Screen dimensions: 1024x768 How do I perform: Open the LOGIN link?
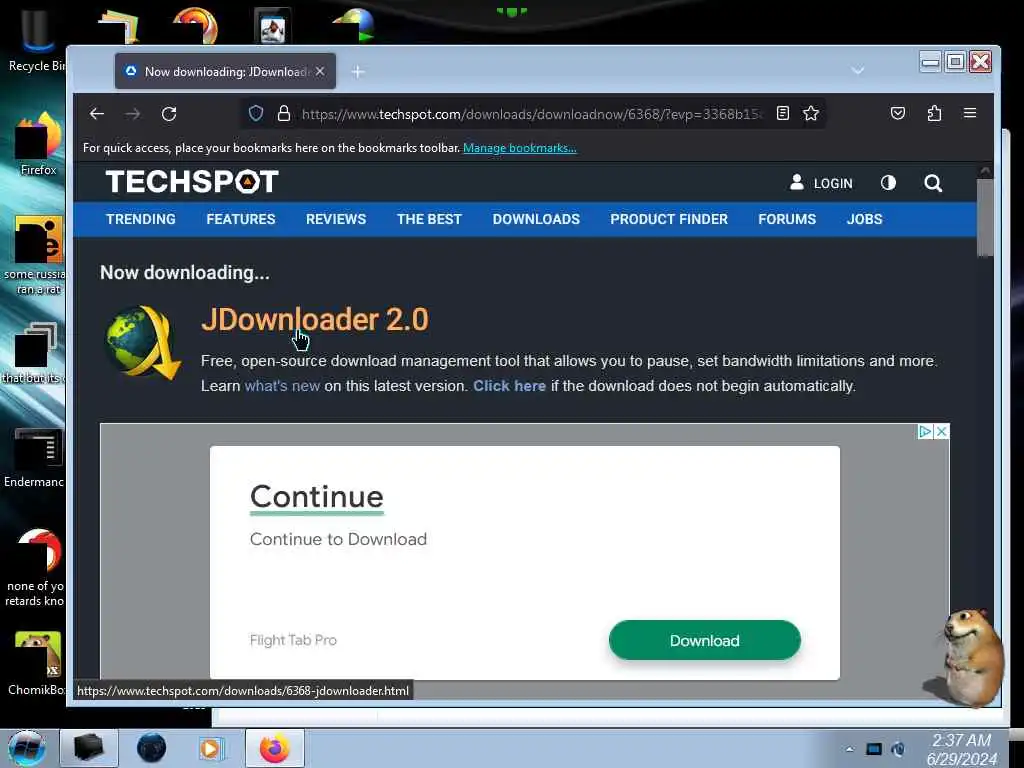coord(821,183)
